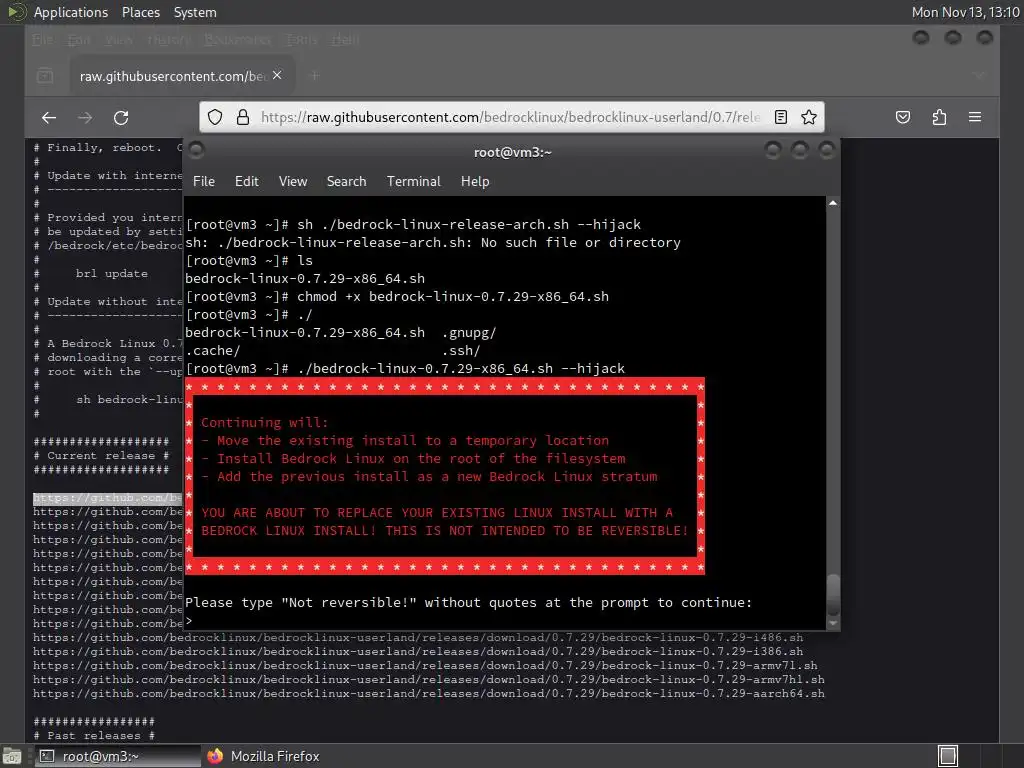
Task: Open the terminal Terminal menu
Action: click(413, 182)
